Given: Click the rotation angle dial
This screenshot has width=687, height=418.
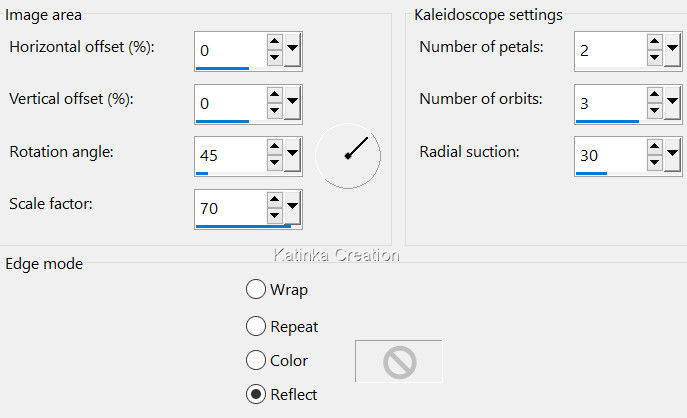Looking at the screenshot, I should click(x=348, y=154).
